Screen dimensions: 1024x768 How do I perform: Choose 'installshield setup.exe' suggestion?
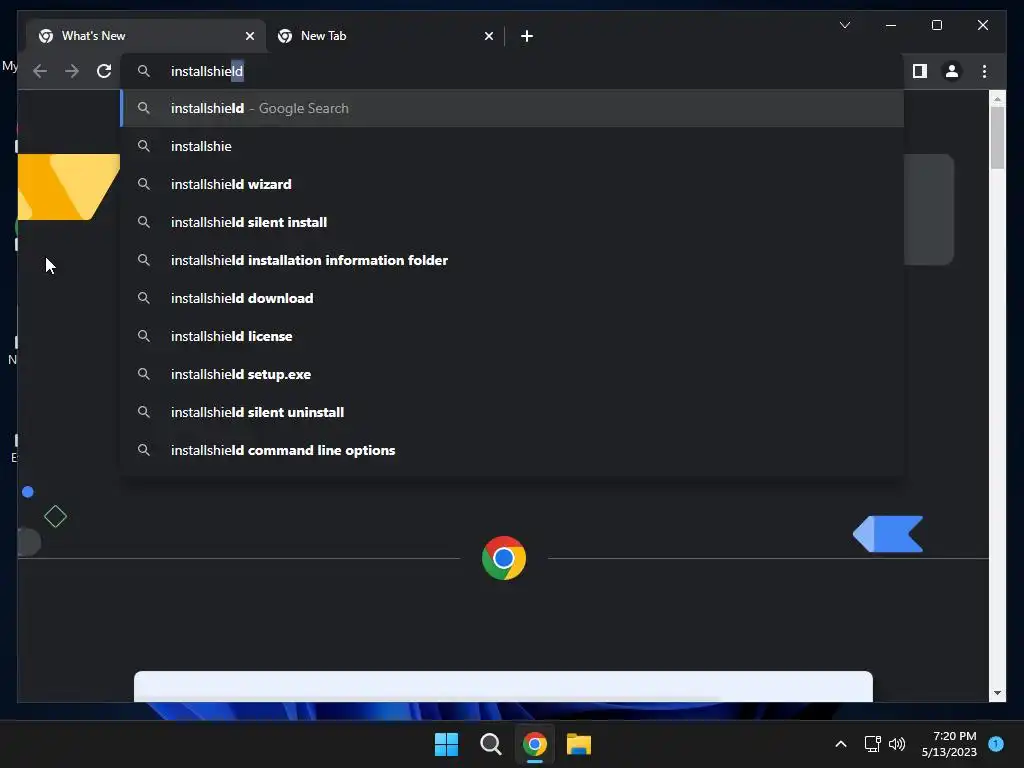(512, 374)
